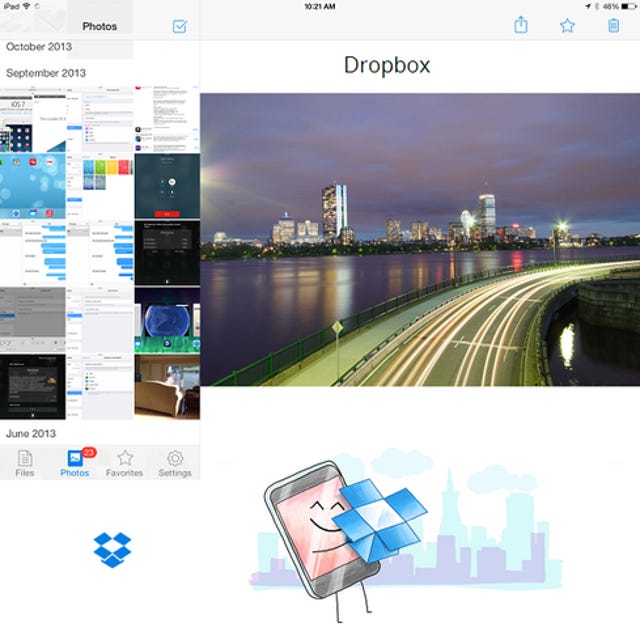Open the Settings tab
The width and height of the screenshot is (640, 640).
click(175, 464)
